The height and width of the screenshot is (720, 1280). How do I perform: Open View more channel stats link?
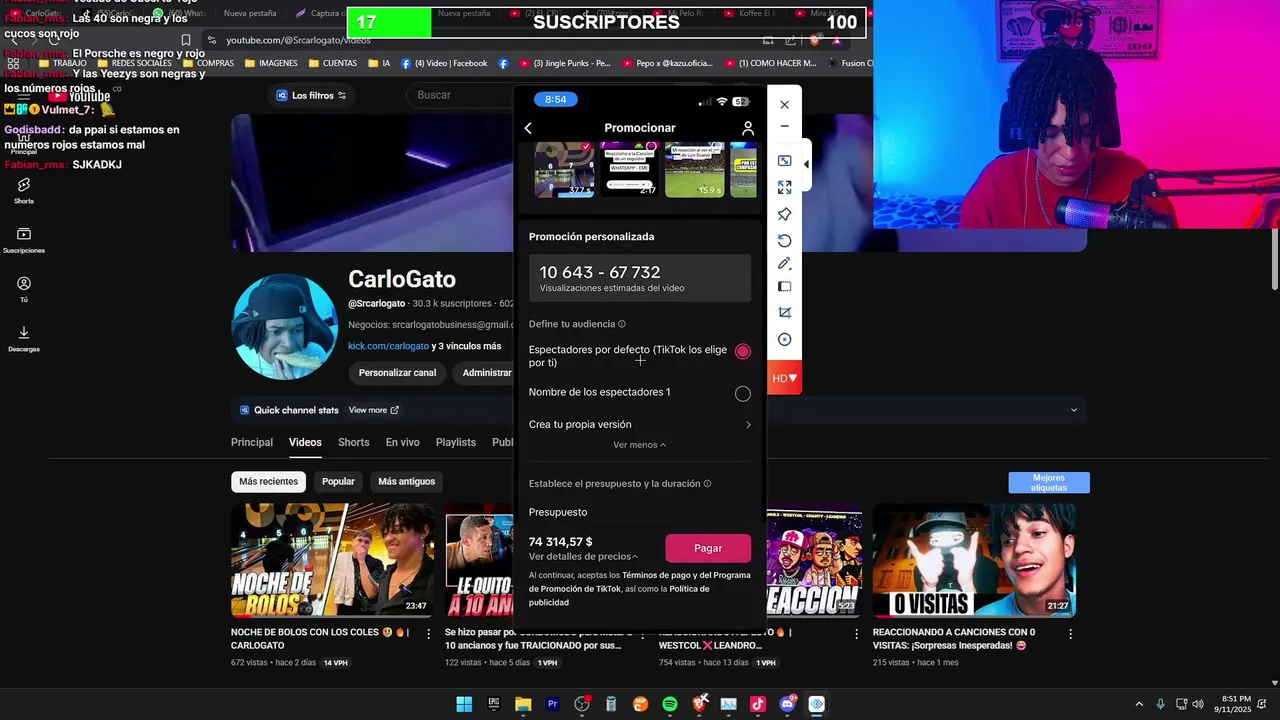pos(373,410)
